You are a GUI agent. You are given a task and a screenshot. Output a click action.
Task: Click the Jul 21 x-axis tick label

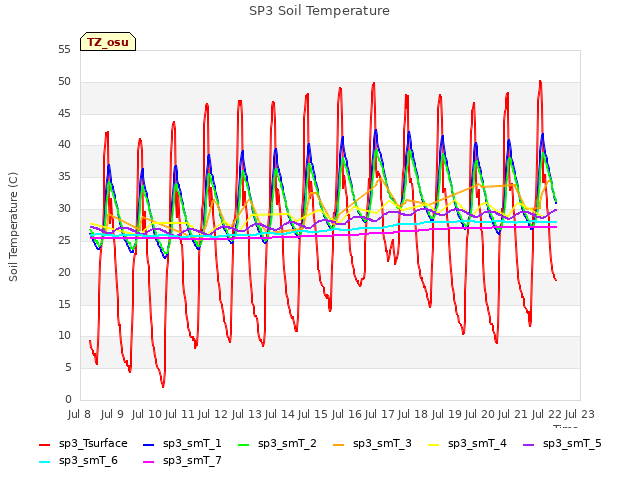[513, 414]
